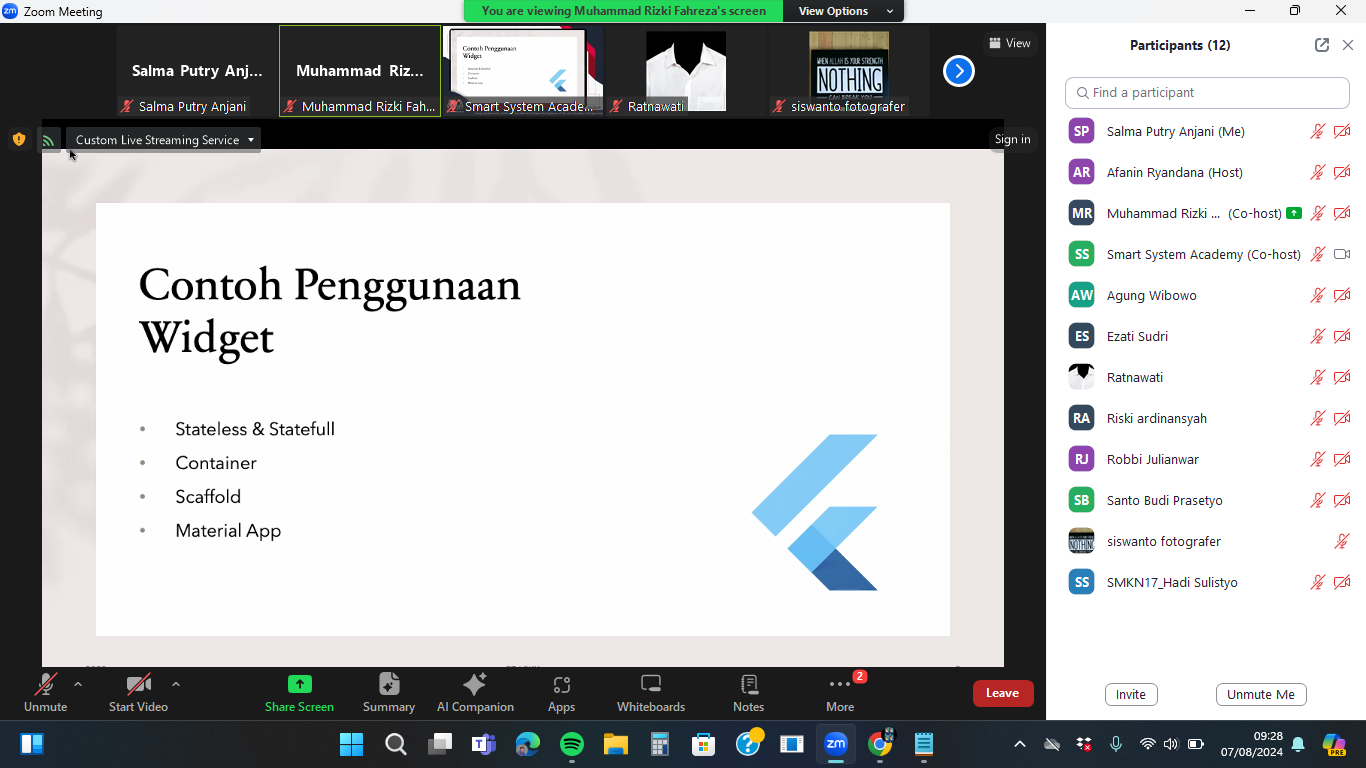
Task: Click siswanto fotografer's muted mic icon
Action: click(1342, 541)
